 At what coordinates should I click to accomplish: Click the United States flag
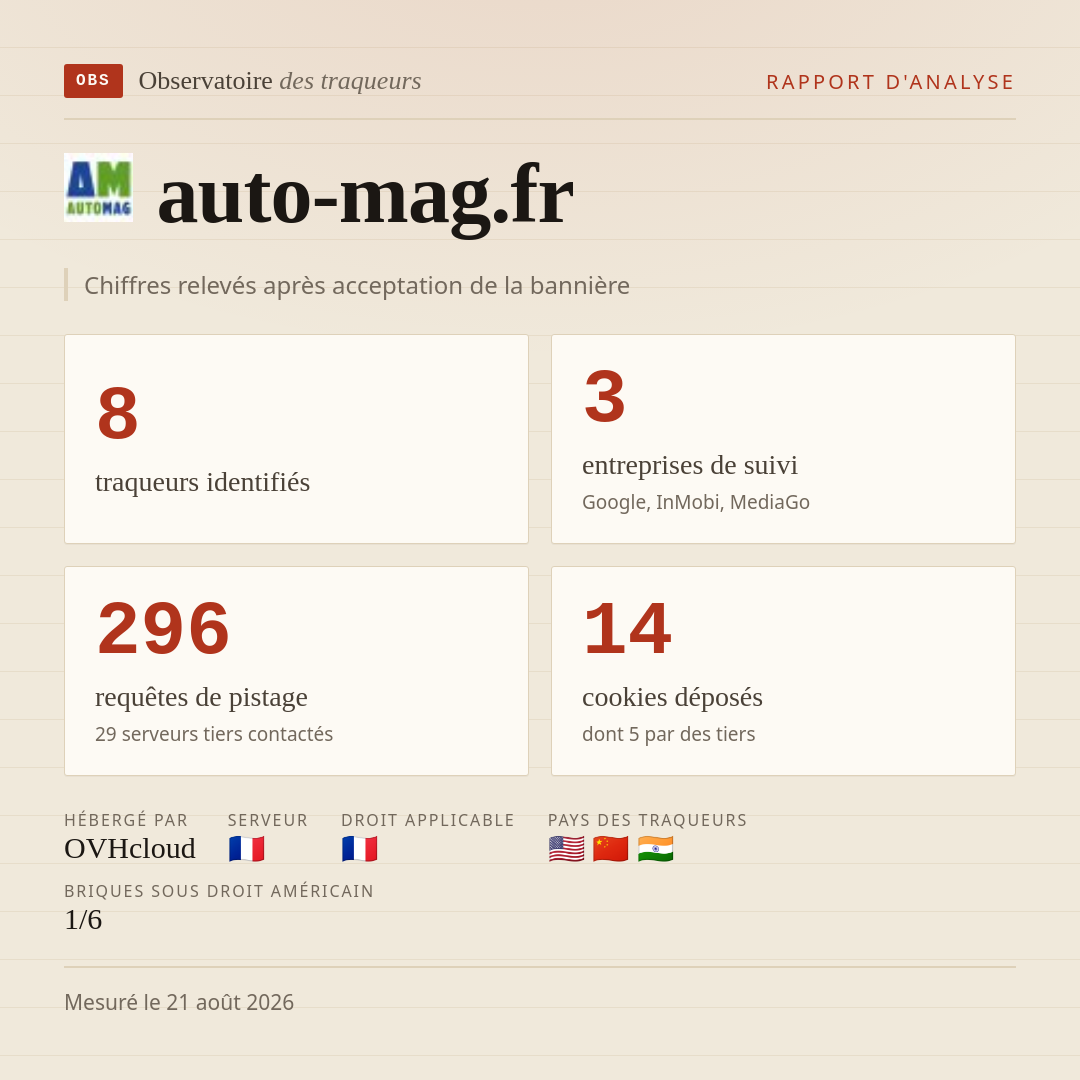click(x=566, y=849)
